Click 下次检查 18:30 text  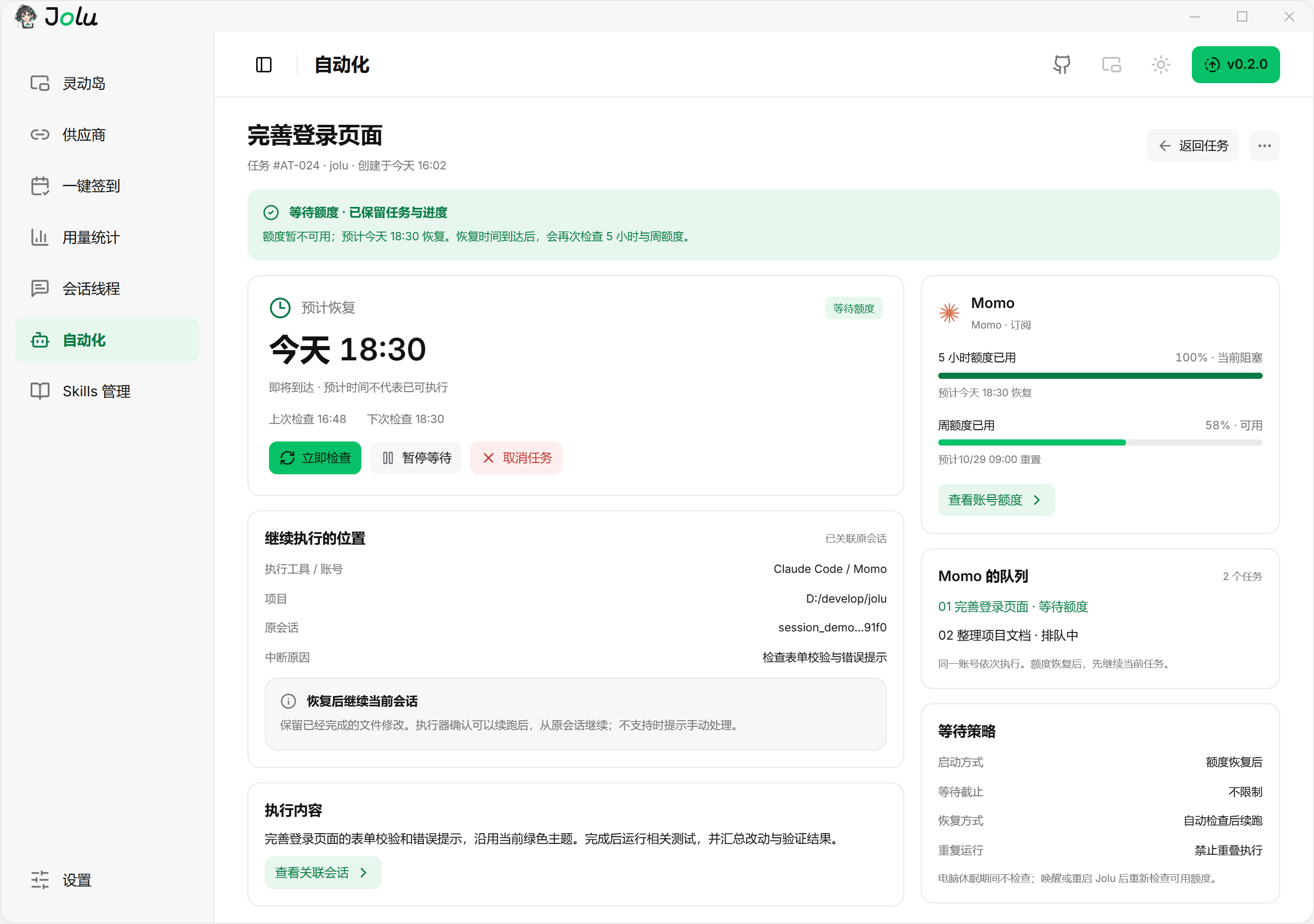pyautogui.click(x=405, y=419)
